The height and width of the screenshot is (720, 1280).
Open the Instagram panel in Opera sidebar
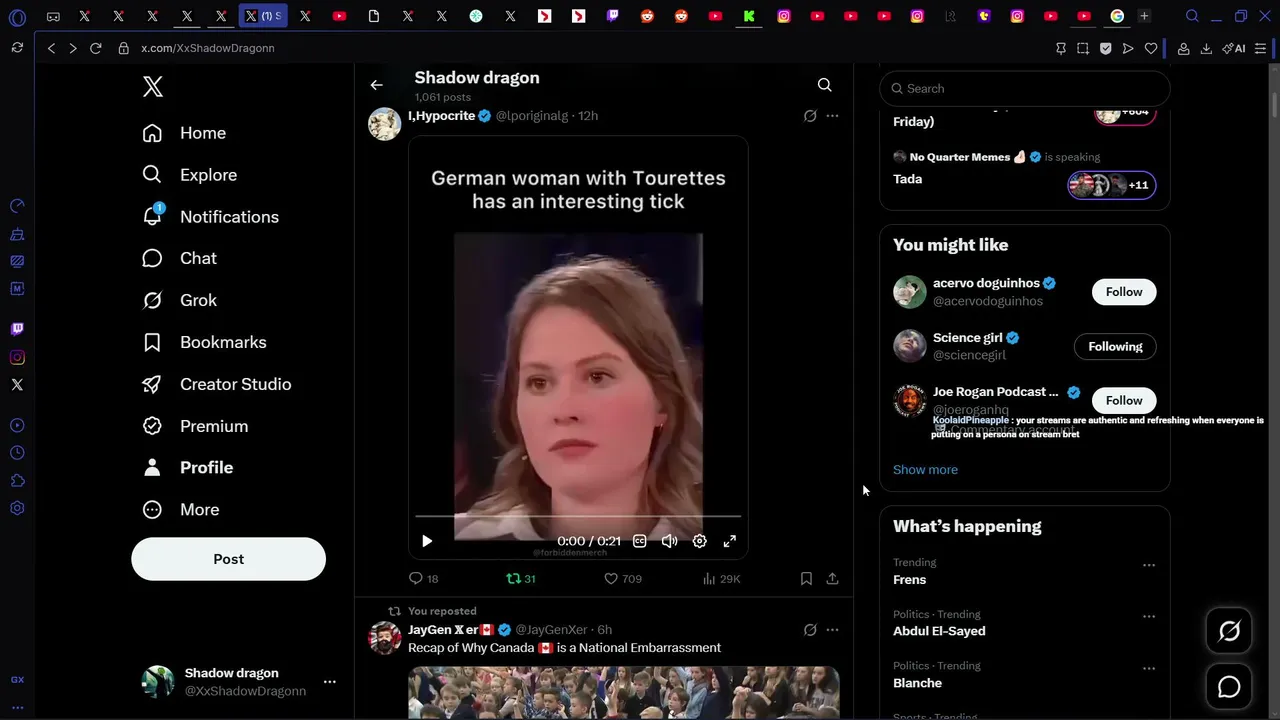[17, 357]
